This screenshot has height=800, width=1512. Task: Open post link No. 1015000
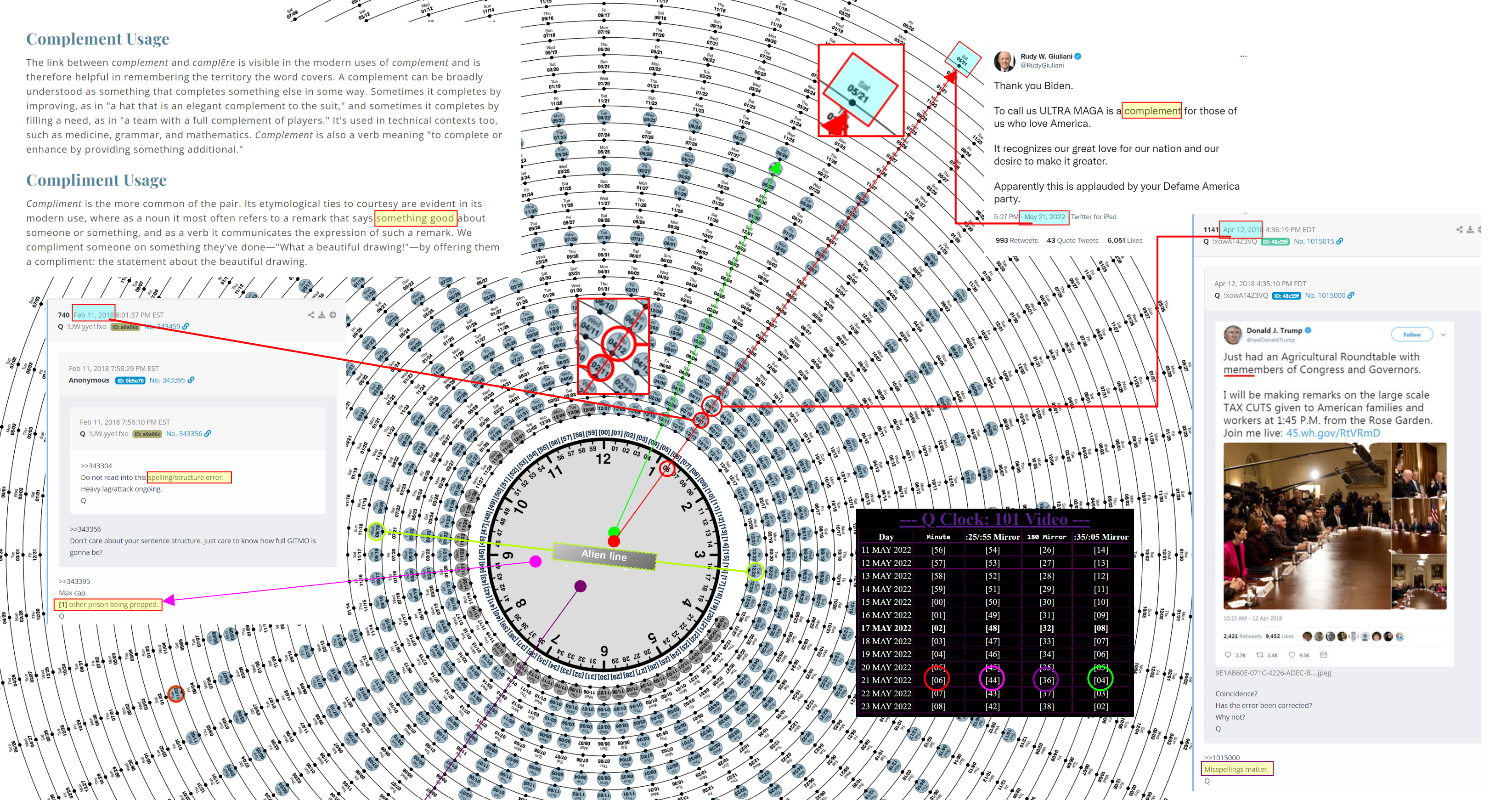pyautogui.click(x=1325, y=295)
